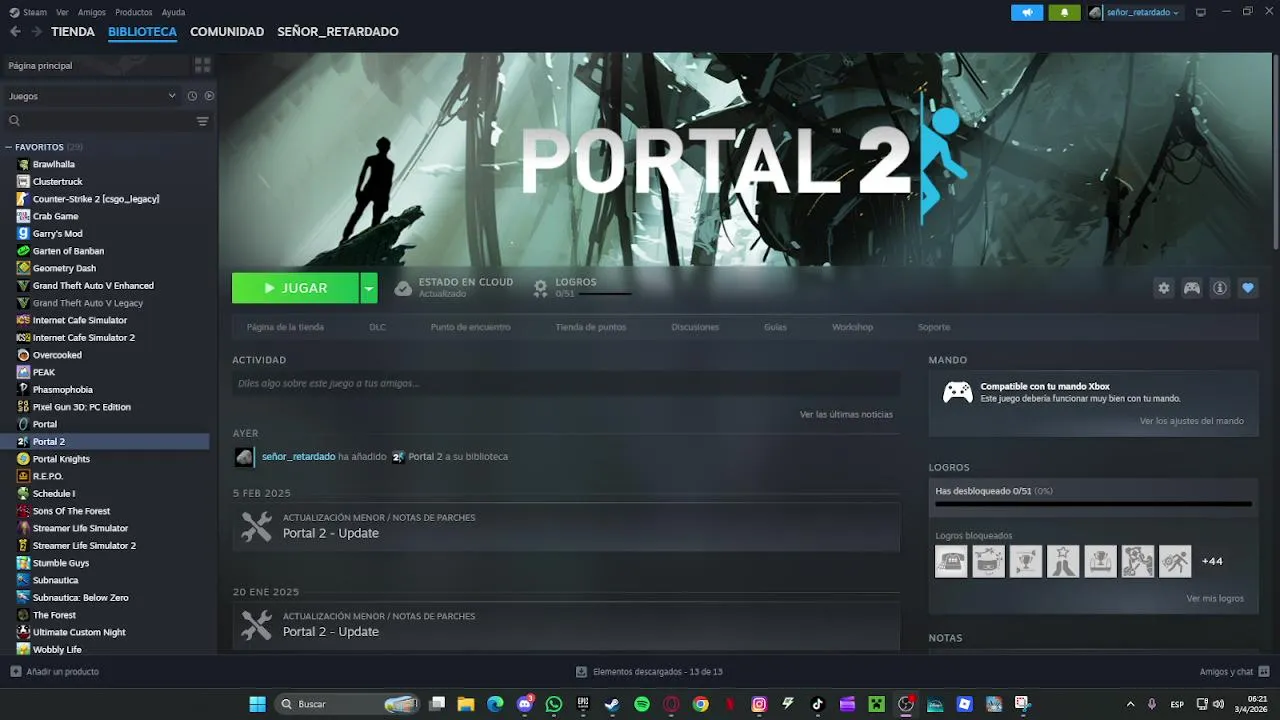The image size is (1280, 720).
Task: Go back with the left arrow
Action: click(x=15, y=32)
